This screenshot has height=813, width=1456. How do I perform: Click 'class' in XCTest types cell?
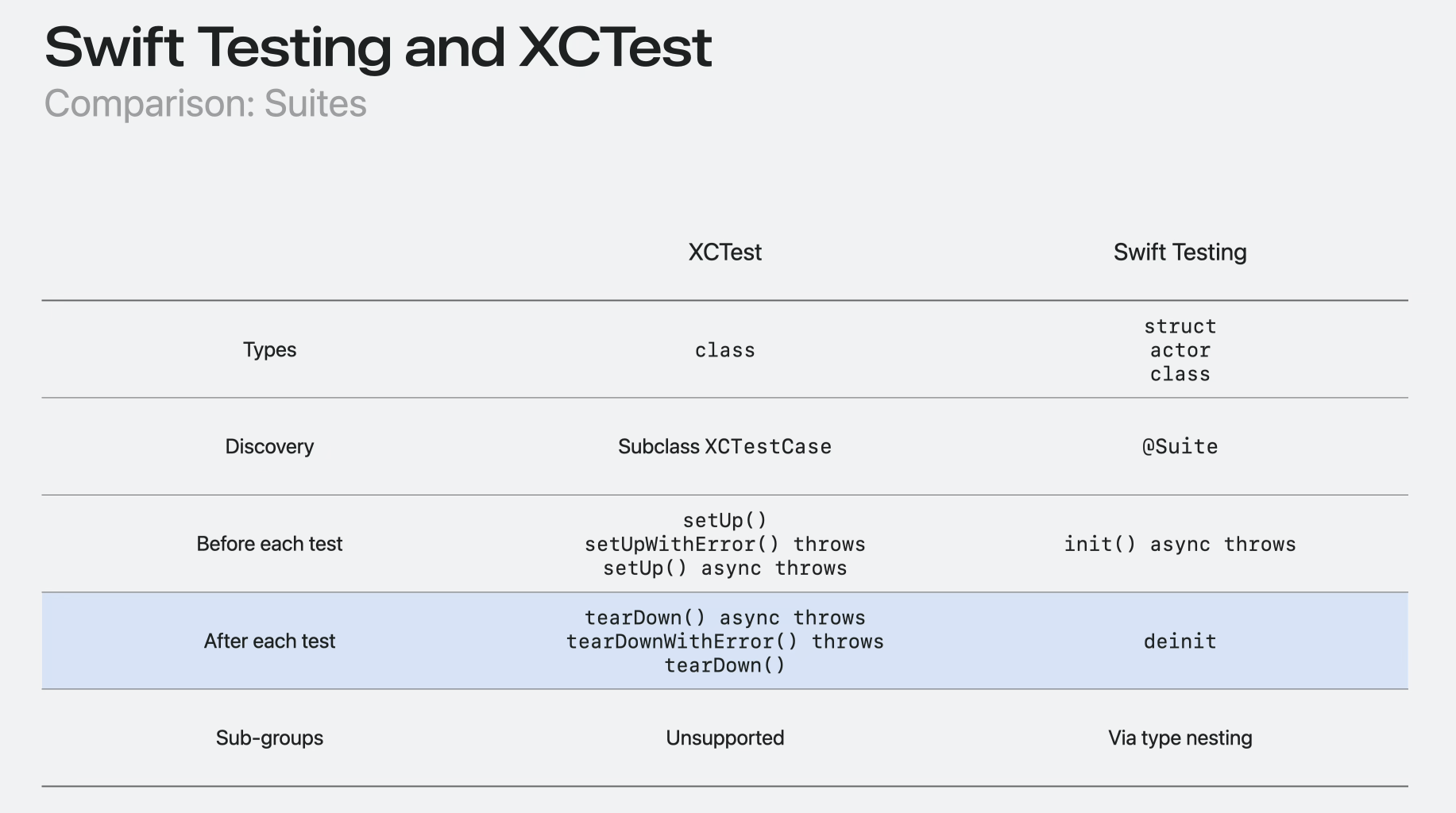coord(724,350)
